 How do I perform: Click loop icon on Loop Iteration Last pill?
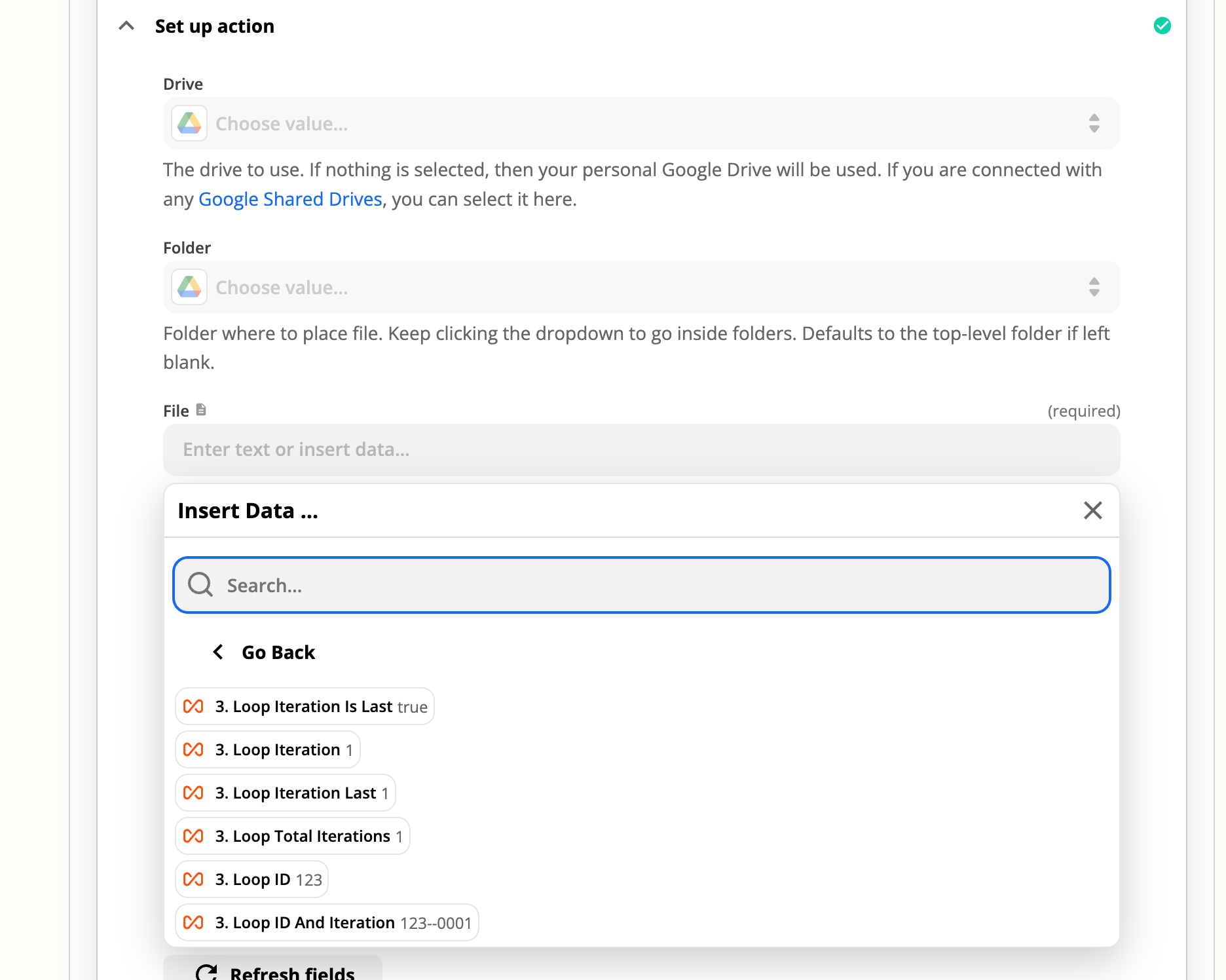[193, 793]
